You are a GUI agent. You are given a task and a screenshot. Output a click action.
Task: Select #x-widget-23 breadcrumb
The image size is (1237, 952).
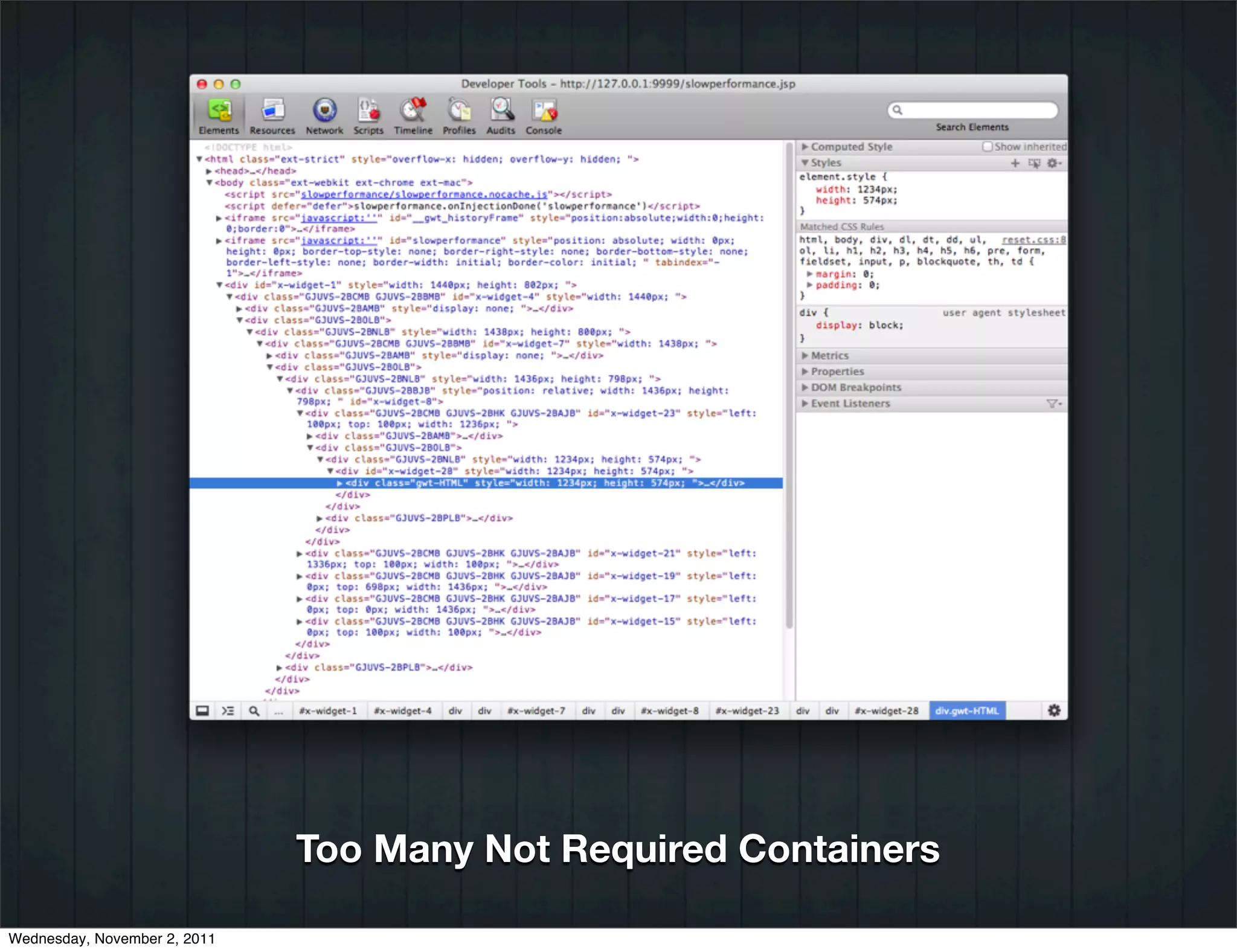point(748,711)
